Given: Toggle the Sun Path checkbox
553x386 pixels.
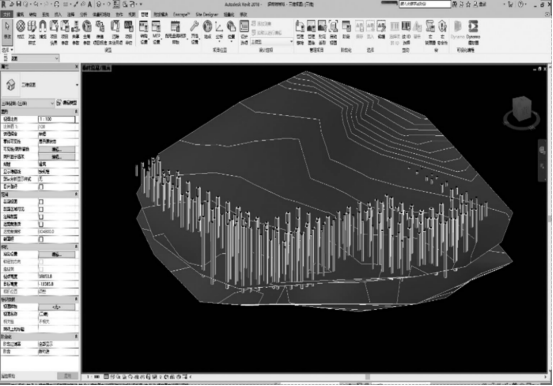Looking at the screenshot, I should tap(41, 187).
